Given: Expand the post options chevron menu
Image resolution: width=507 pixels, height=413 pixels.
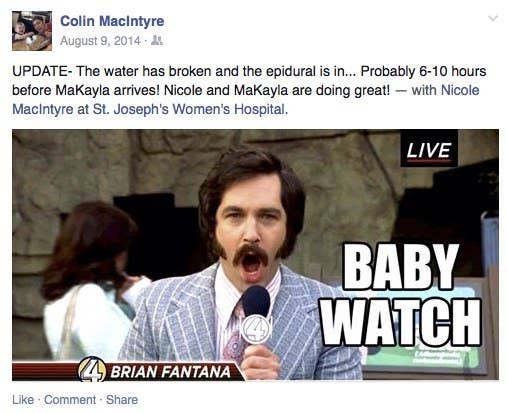Looking at the screenshot, I should (493, 18).
